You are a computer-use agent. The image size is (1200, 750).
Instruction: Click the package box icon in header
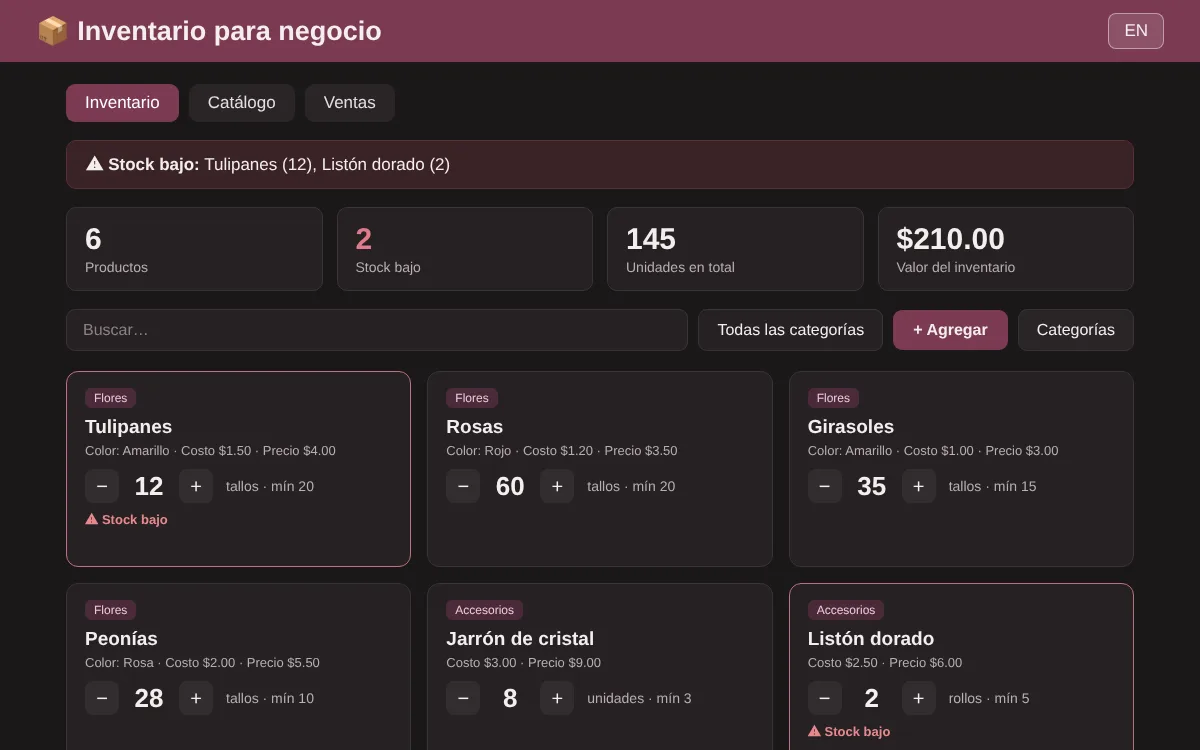click(x=53, y=31)
